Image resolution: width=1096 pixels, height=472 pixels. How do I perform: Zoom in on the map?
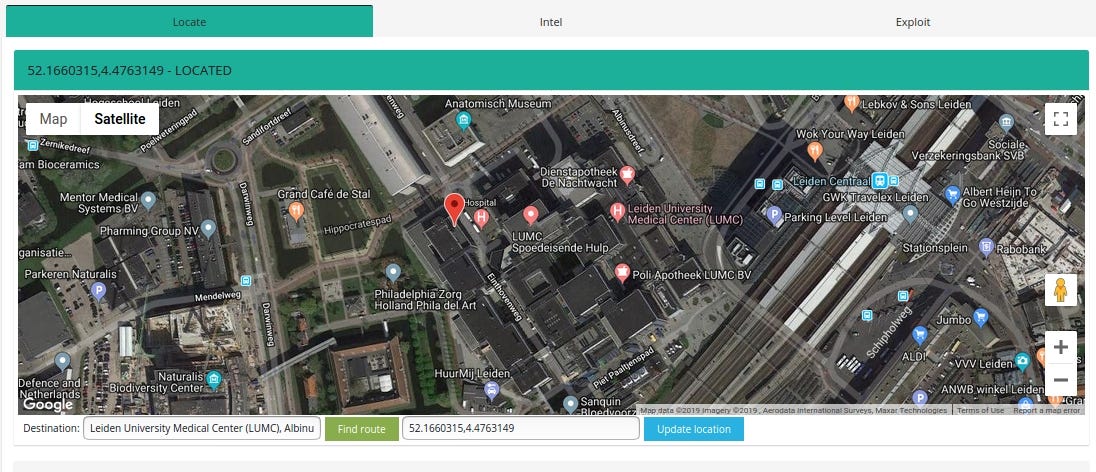1060,347
